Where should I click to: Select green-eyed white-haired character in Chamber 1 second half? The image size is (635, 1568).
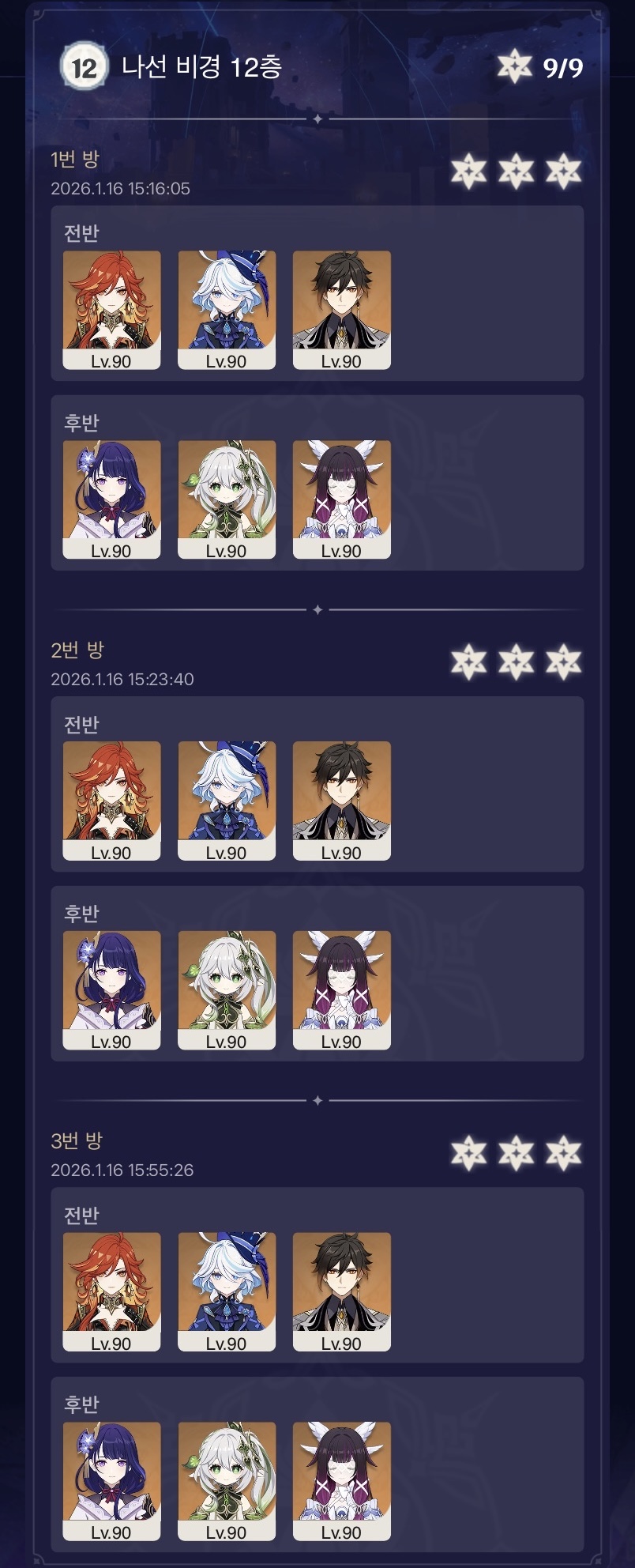[227, 499]
